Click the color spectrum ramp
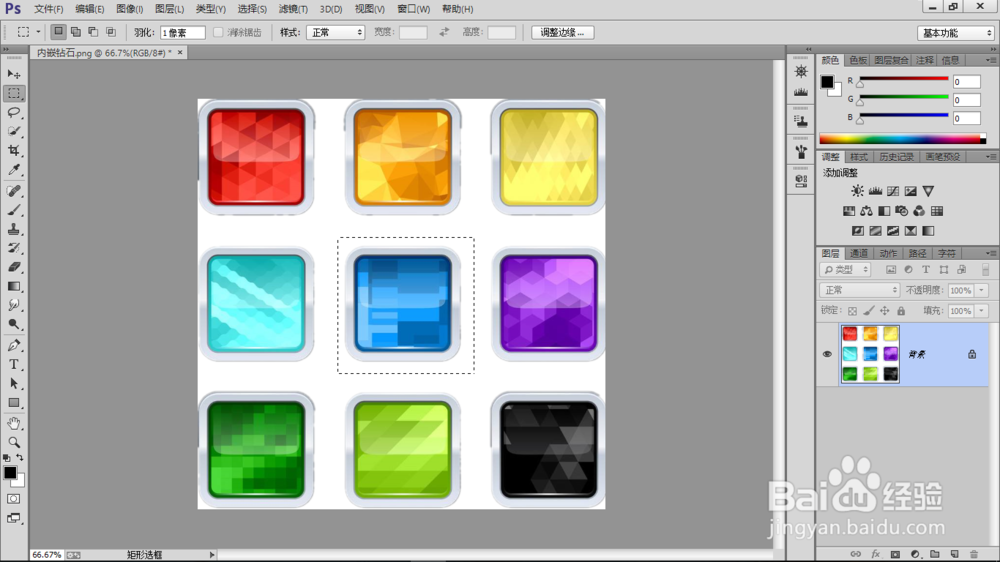1000x562 pixels. coord(902,138)
